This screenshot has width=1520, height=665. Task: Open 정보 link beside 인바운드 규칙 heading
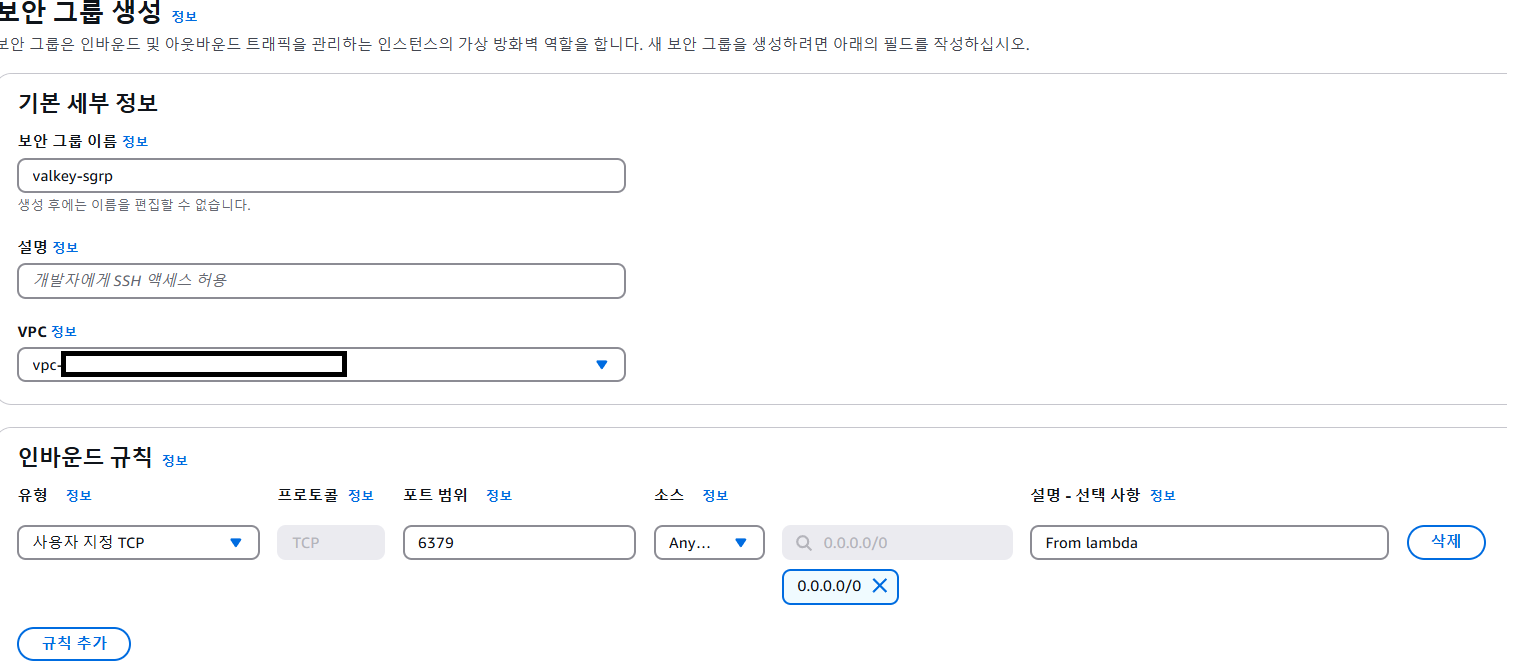pyautogui.click(x=175, y=461)
